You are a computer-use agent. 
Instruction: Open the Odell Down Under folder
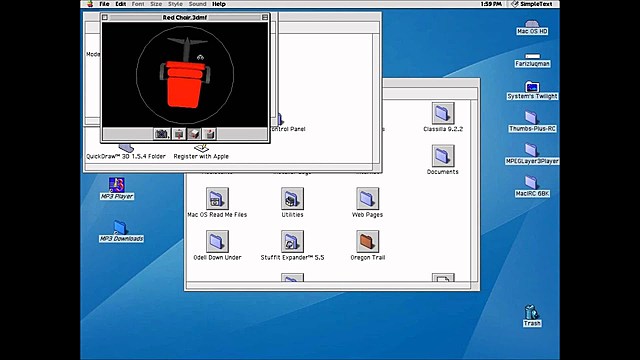[x=217, y=246]
